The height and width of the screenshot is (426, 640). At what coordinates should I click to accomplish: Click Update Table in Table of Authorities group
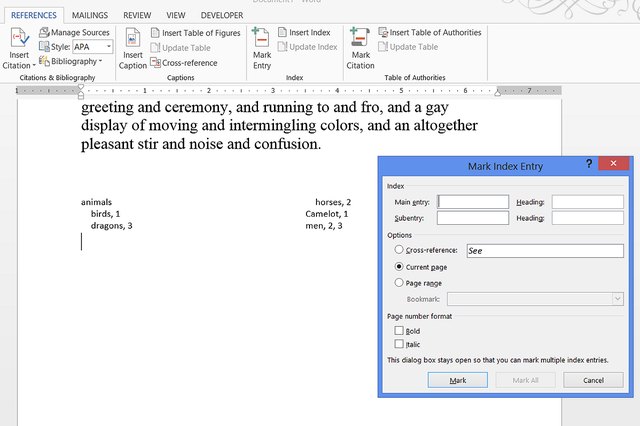408,47
